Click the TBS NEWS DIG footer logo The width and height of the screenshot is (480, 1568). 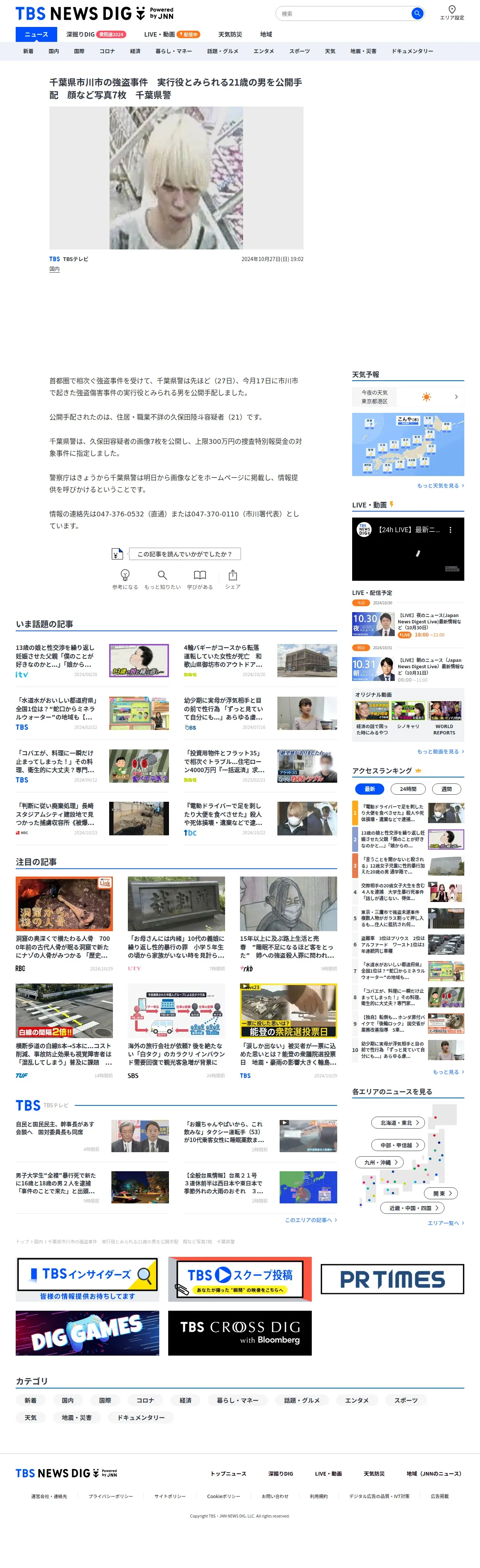[x=66, y=1473]
